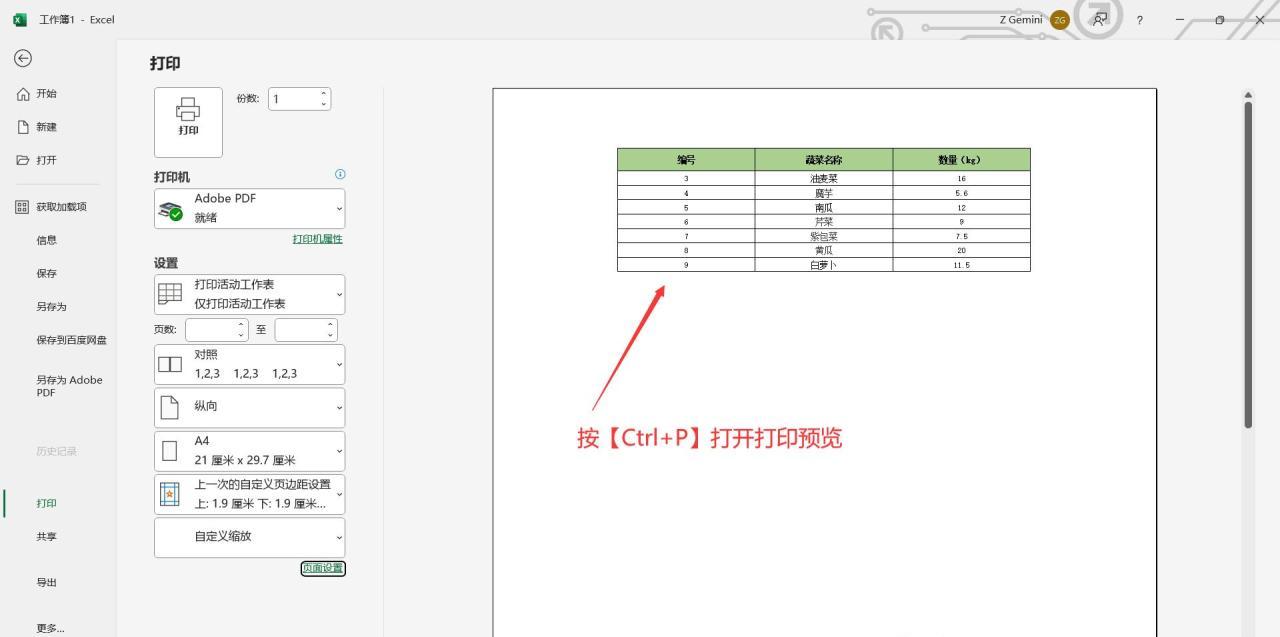Click the Excel app icon in title bar
Image resolution: width=1280 pixels, height=637 pixels.
click(x=20, y=19)
